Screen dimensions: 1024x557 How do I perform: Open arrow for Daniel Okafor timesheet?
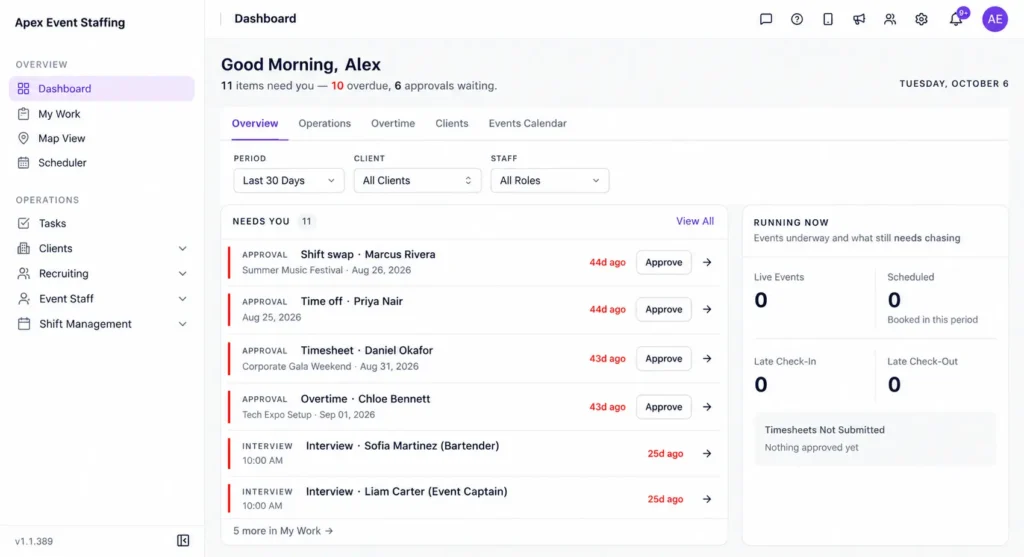(x=707, y=358)
